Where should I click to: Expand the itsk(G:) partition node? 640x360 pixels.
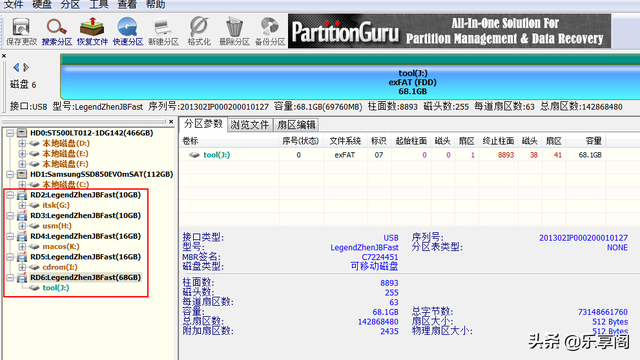22,205
